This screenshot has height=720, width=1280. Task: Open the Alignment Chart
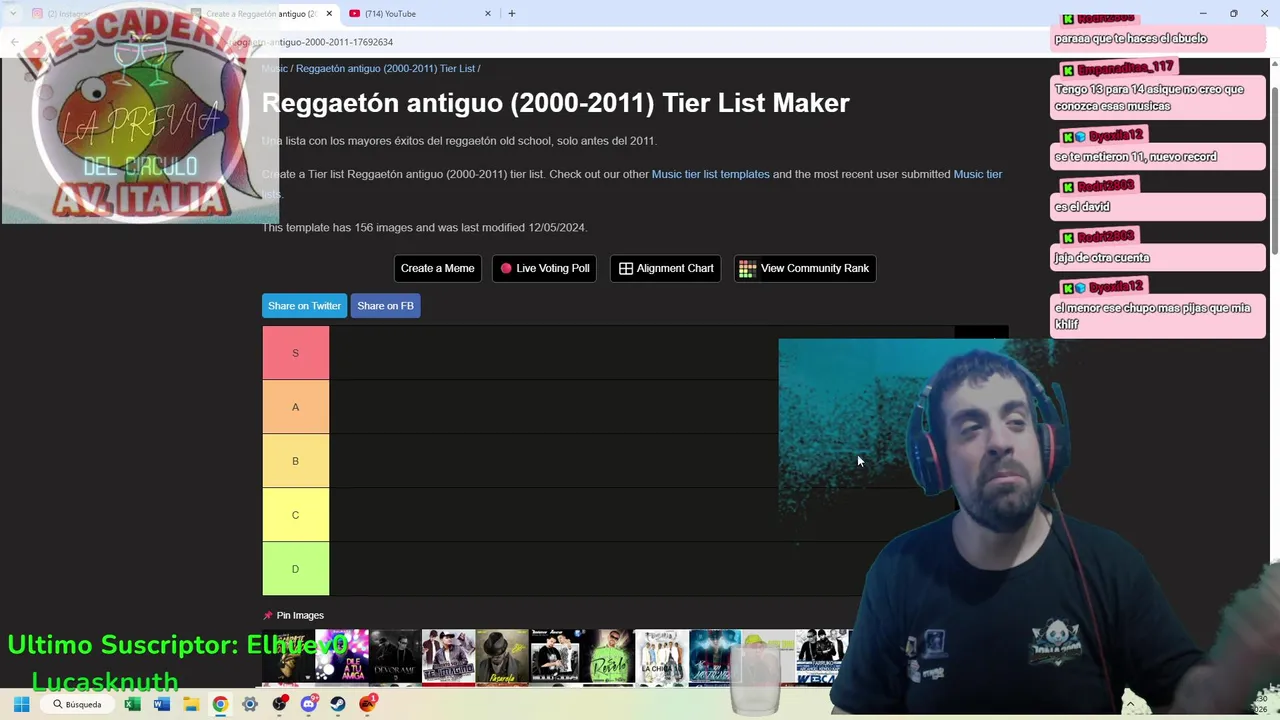666,268
